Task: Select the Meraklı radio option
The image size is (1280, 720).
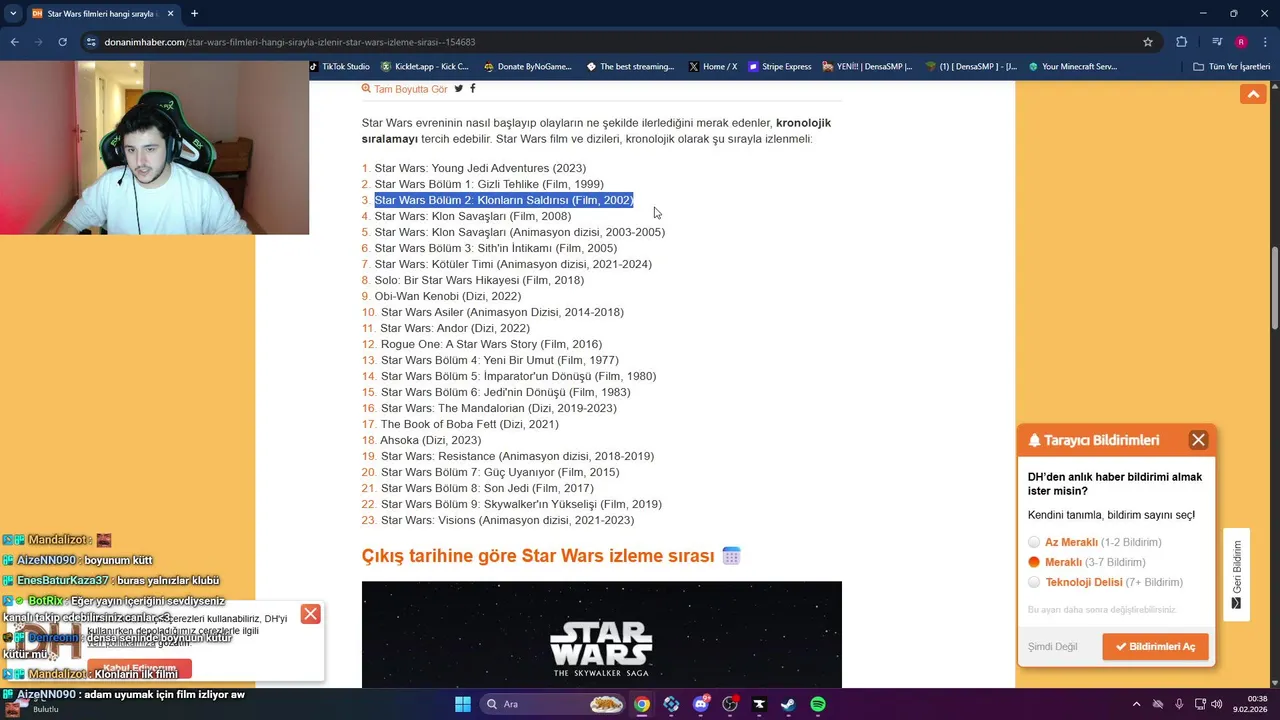Action: coord(1034,562)
